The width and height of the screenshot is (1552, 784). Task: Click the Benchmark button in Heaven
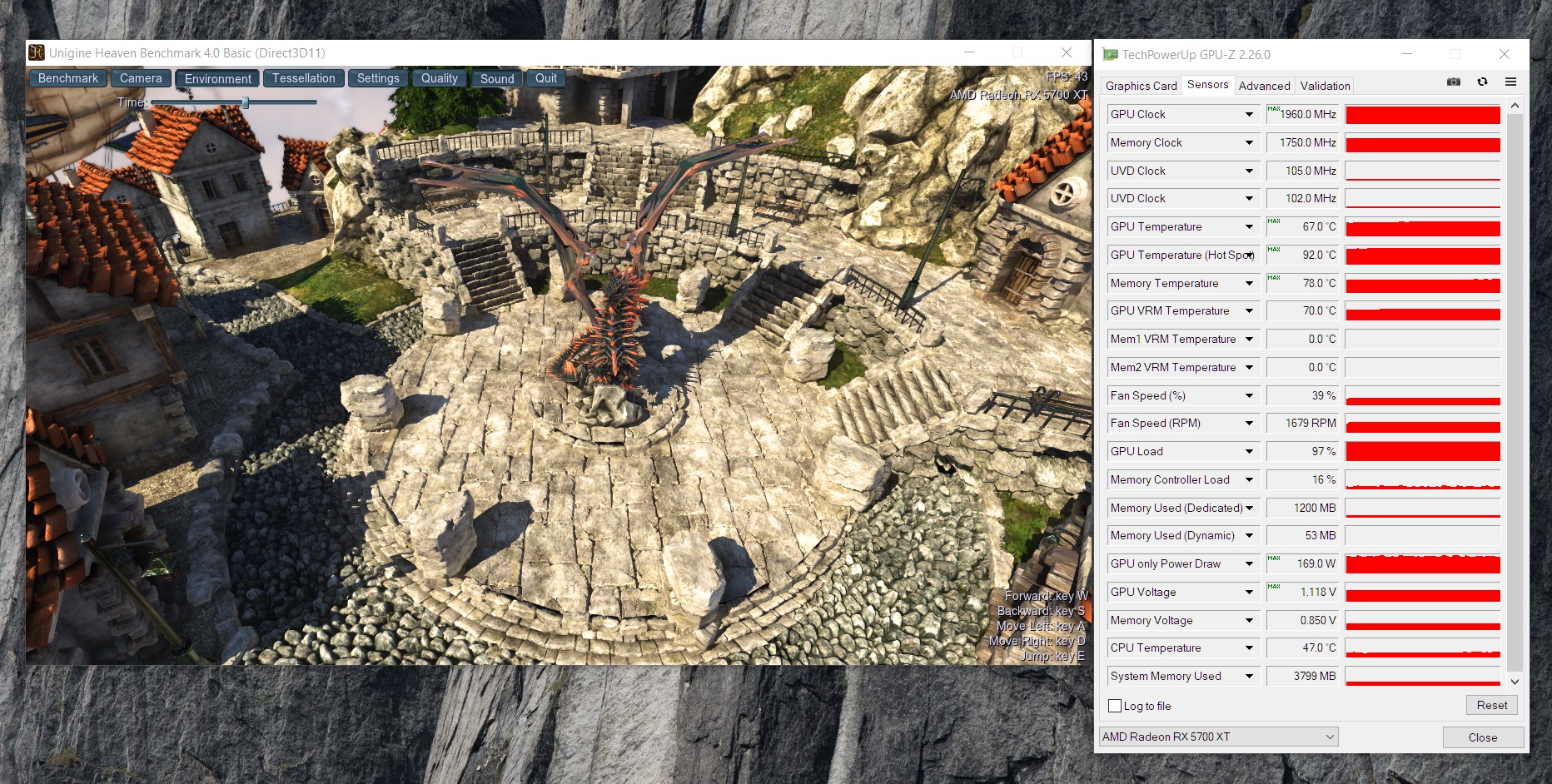[x=68, y=78]
